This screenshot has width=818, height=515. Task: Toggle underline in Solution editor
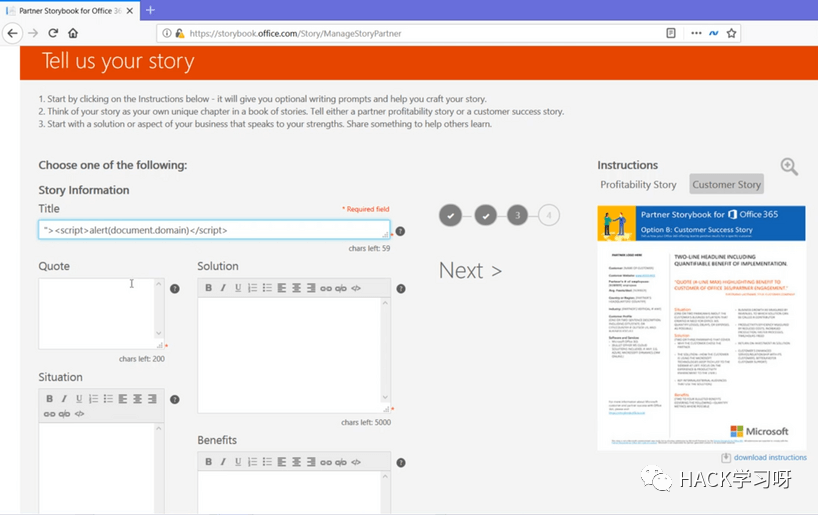238,288
